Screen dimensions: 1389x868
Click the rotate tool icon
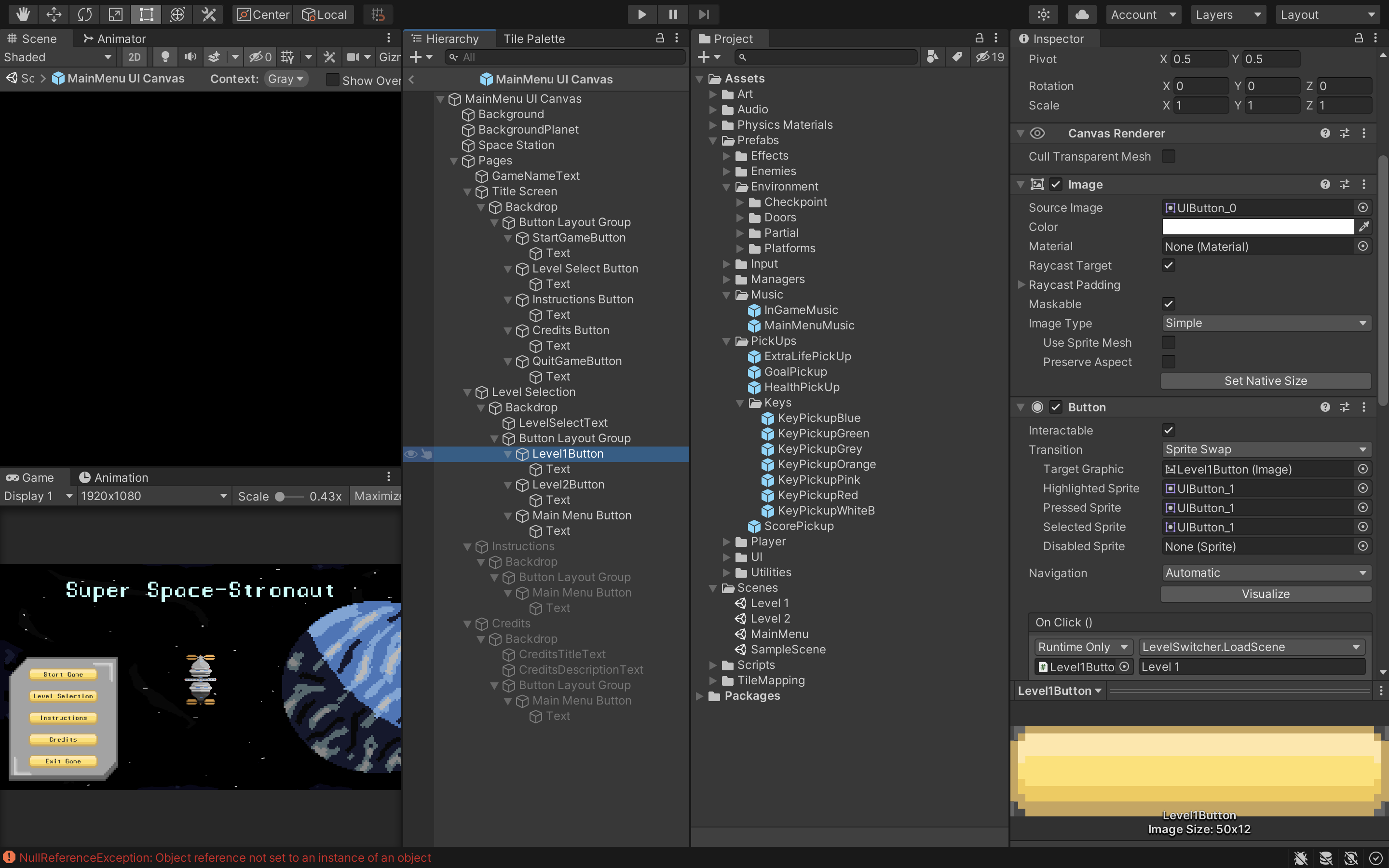[85, 13]
